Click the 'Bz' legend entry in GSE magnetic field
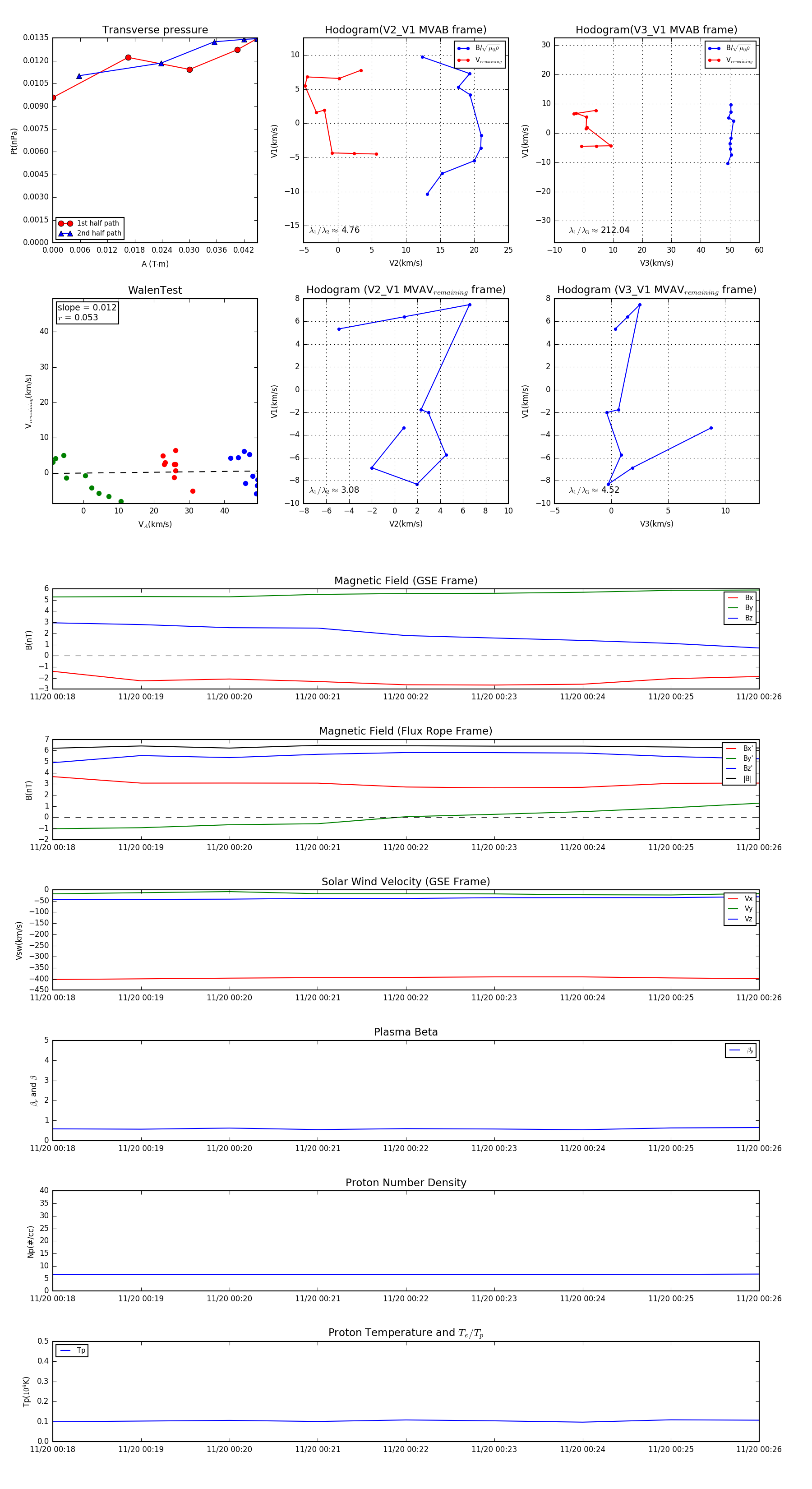812x1489 pixels. (740, 618)
